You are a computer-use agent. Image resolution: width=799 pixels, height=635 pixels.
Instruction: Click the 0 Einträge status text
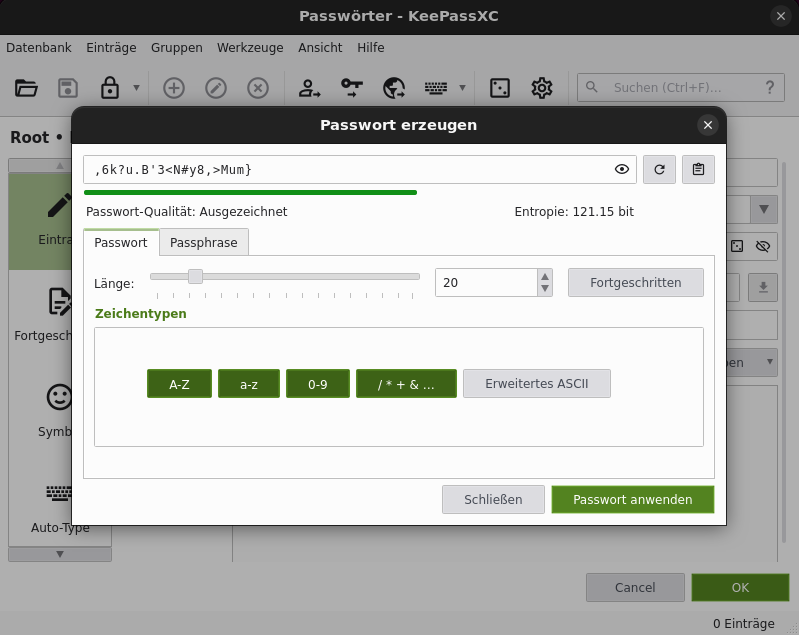[743, 623]
